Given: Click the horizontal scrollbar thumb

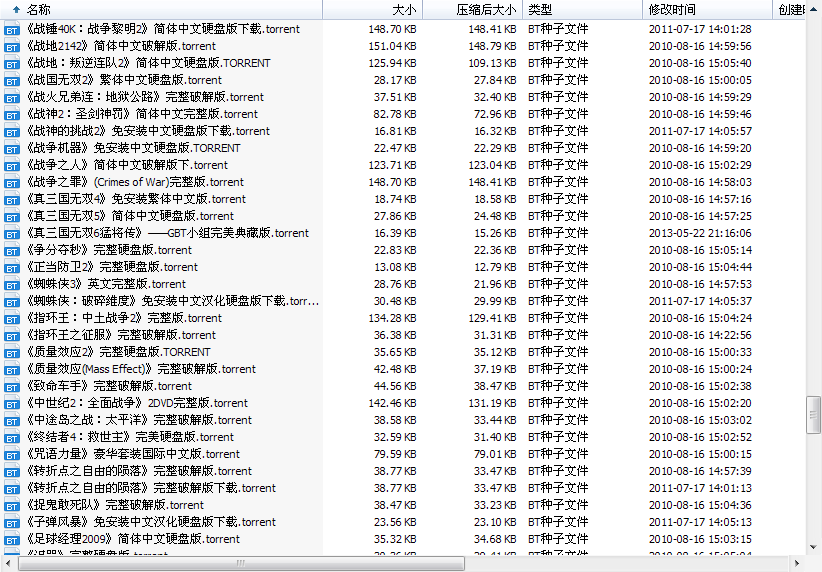Looking at the screenshot, I should 241,564.
